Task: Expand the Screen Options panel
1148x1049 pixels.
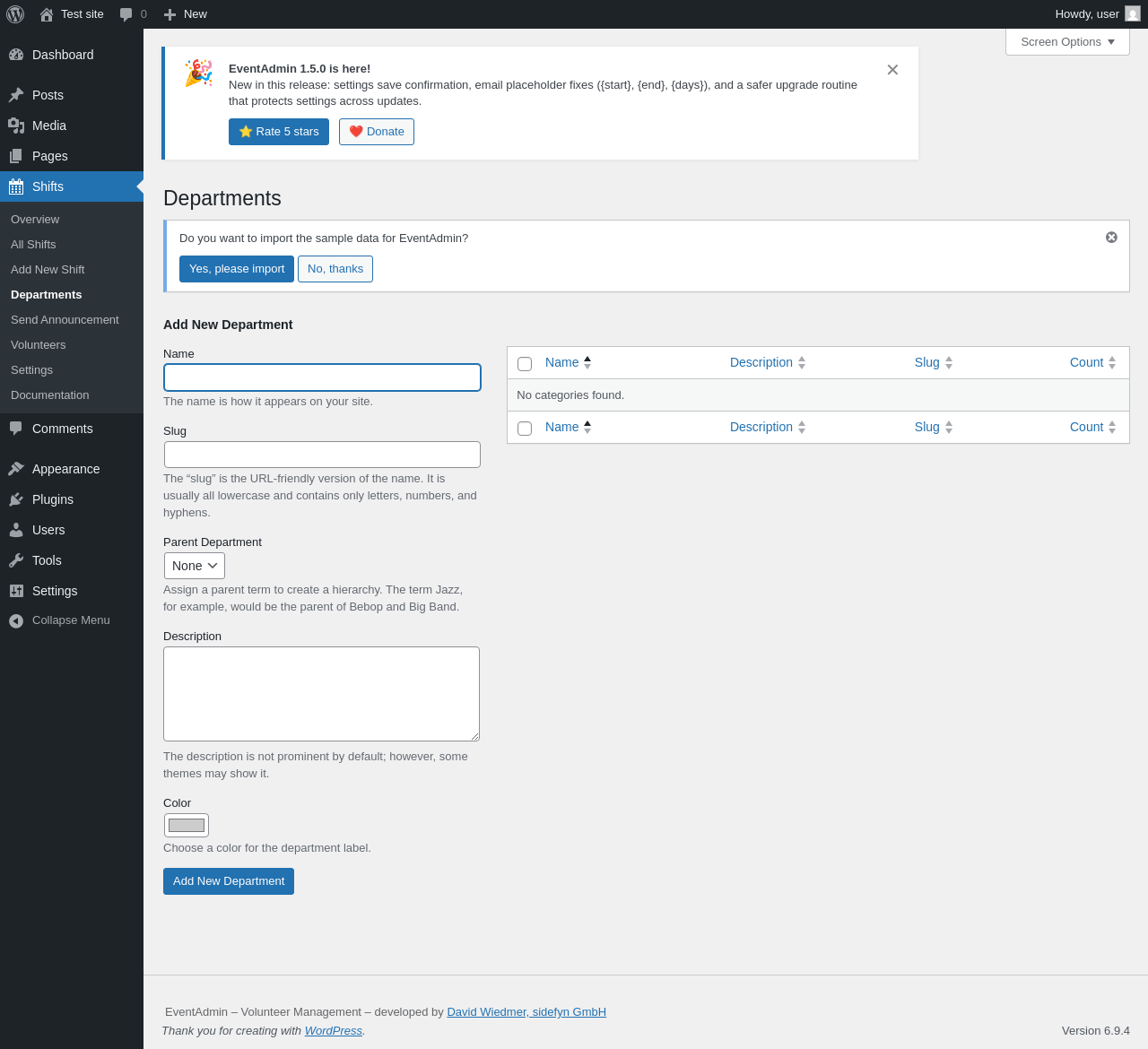Action: pos(1067,42)
